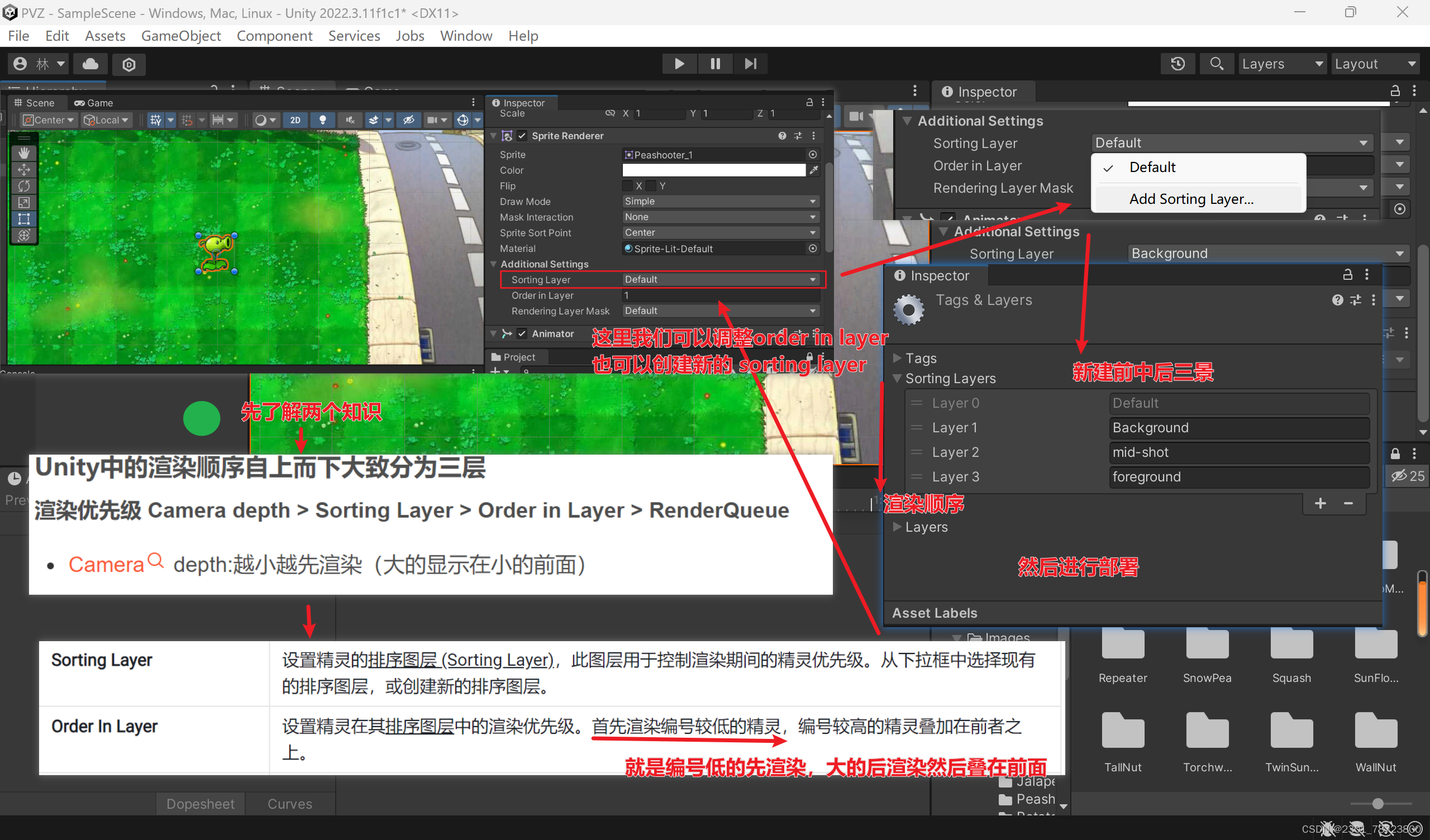Select the Hand tool in Scene view

tap(24, 152)
